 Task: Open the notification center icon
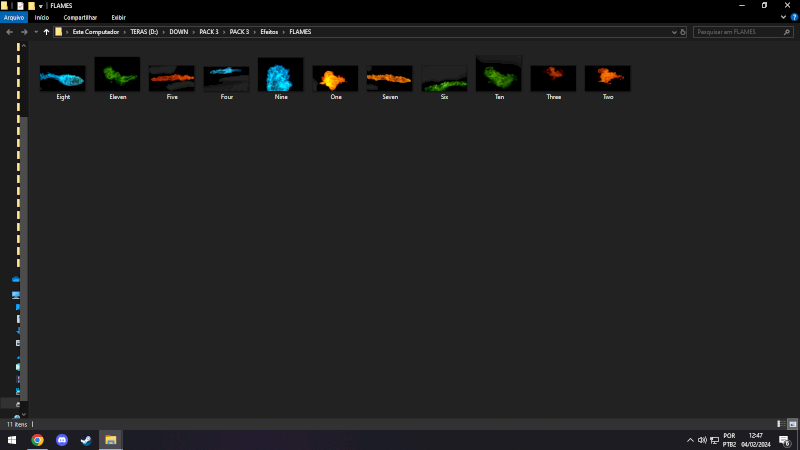[785, 440]
